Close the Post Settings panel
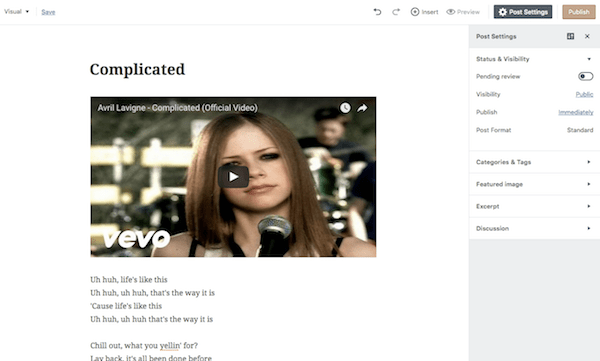 [x=587, y=36]
